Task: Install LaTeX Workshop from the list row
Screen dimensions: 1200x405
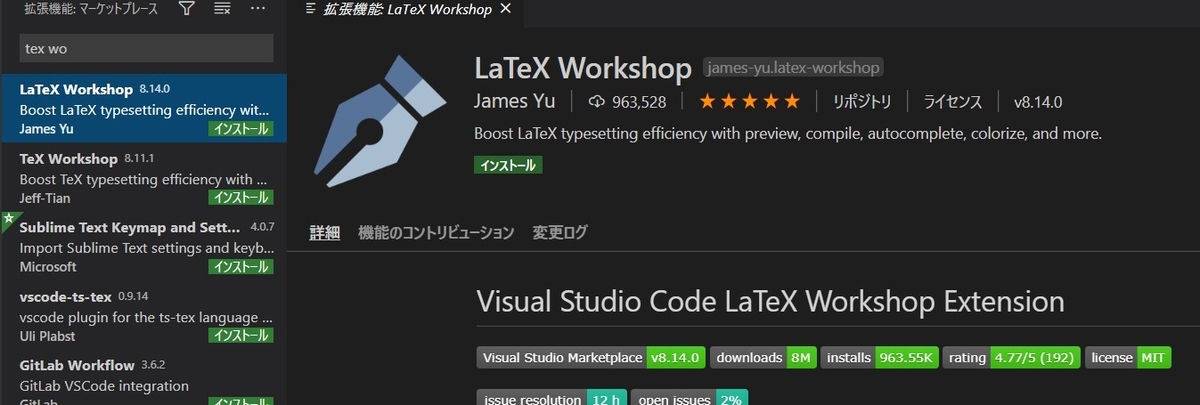Action: [x=240, y=129]
